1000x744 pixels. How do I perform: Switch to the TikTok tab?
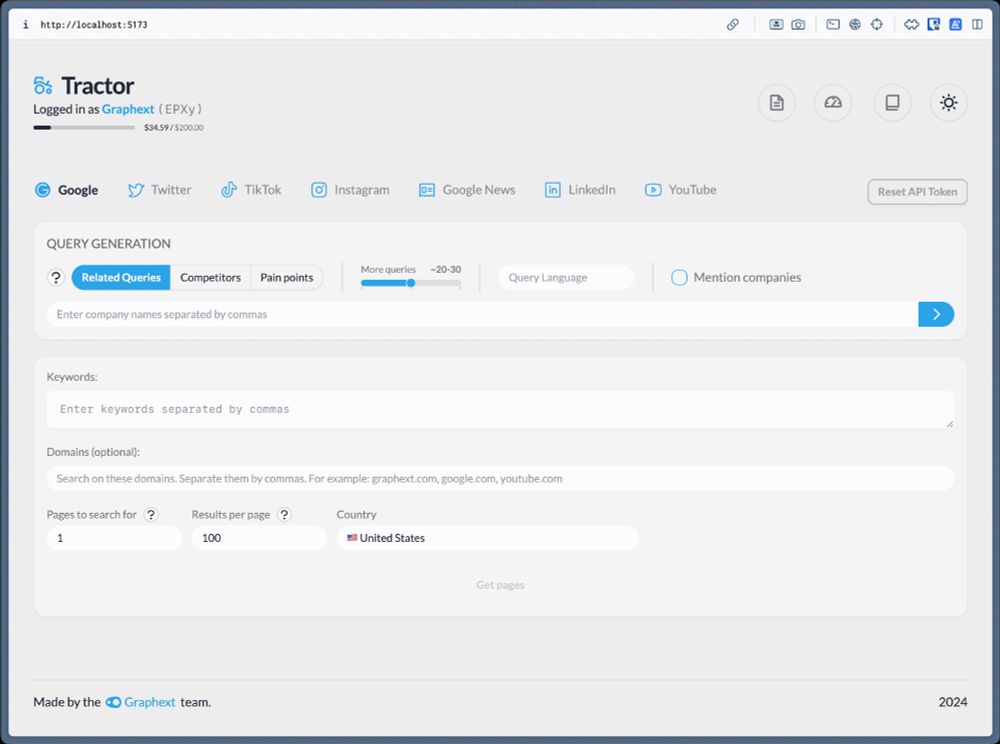[x=251, y=190]
